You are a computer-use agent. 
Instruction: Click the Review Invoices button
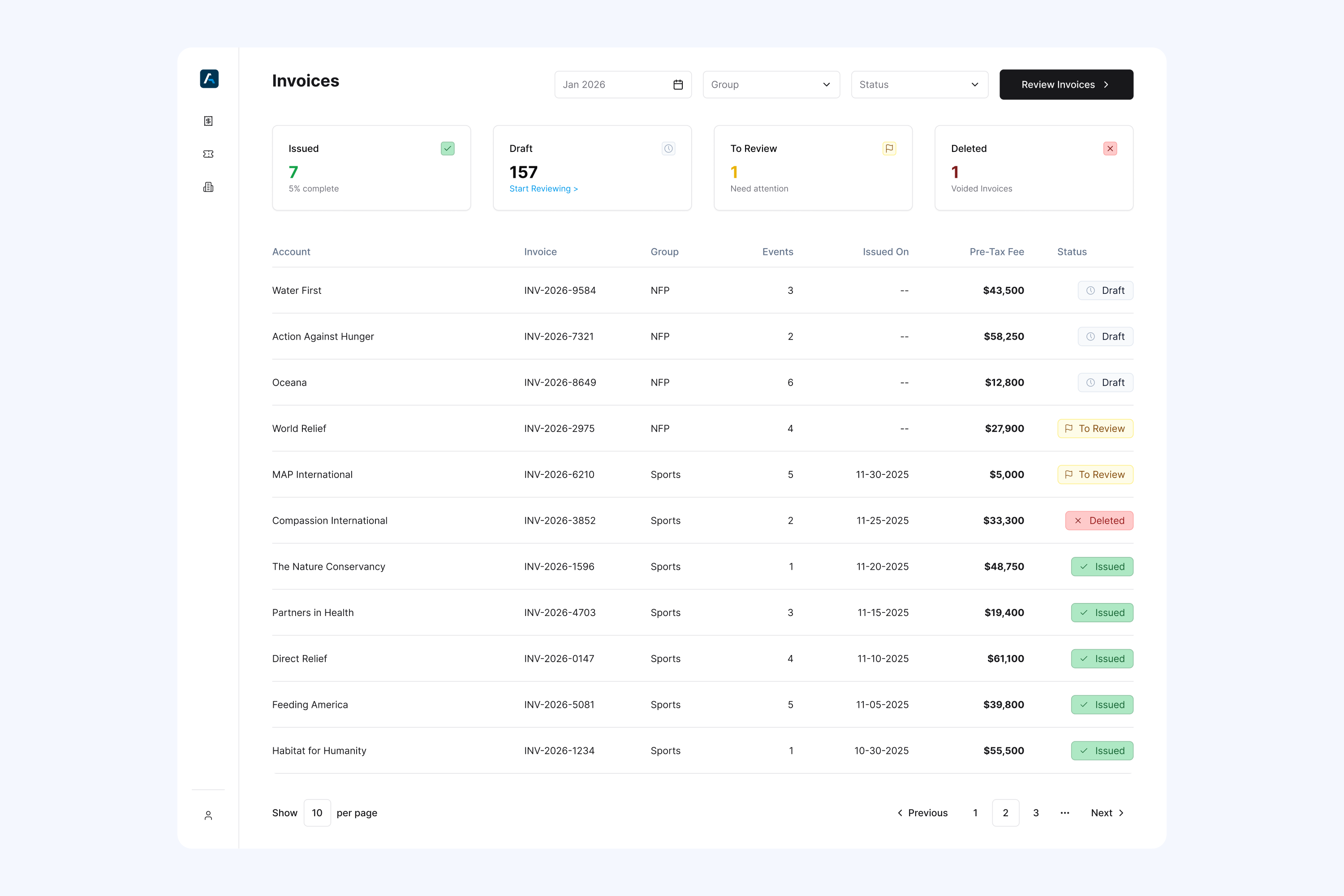[x=1066, y=85]
